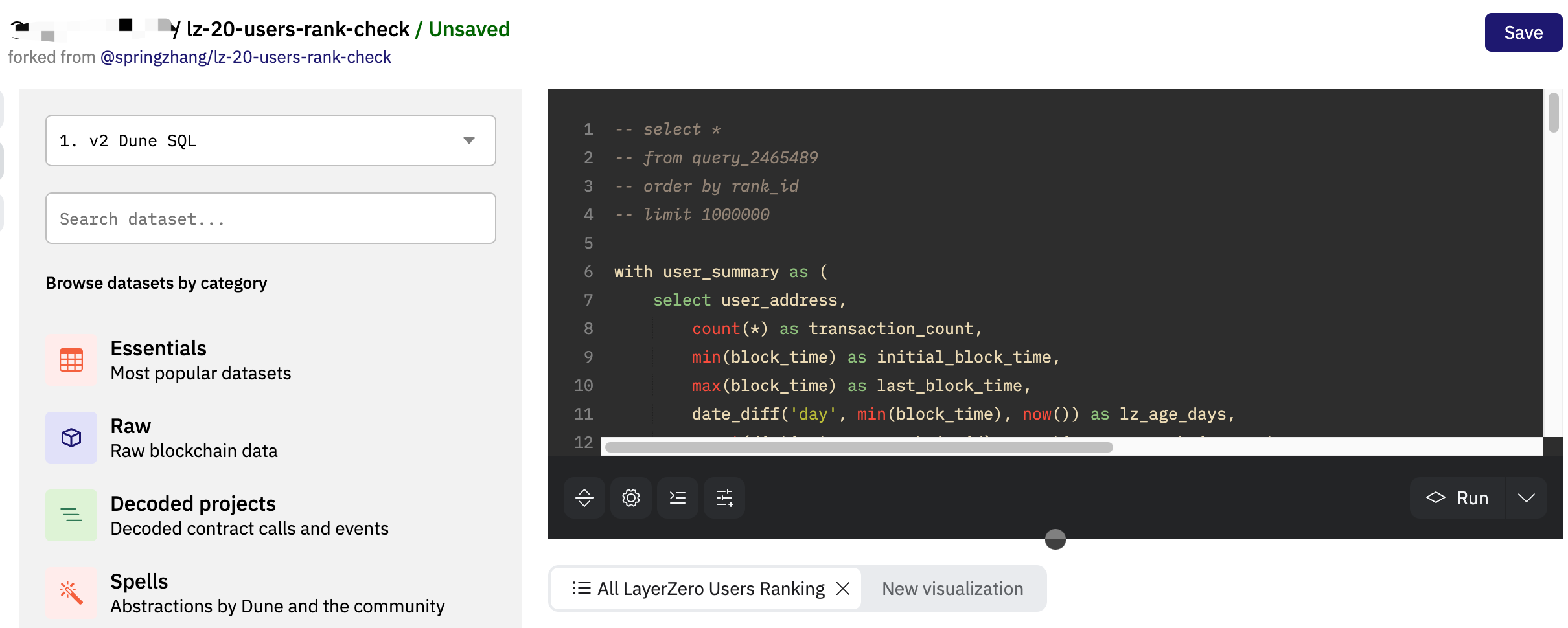Select the Raw blockchain cube icon

pos(71,438)
